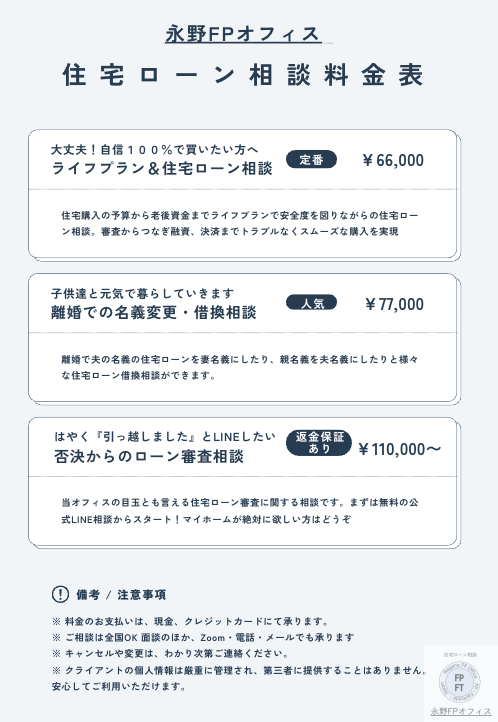
Task: Click the ¥110,000〜 price
Action: 400,448
